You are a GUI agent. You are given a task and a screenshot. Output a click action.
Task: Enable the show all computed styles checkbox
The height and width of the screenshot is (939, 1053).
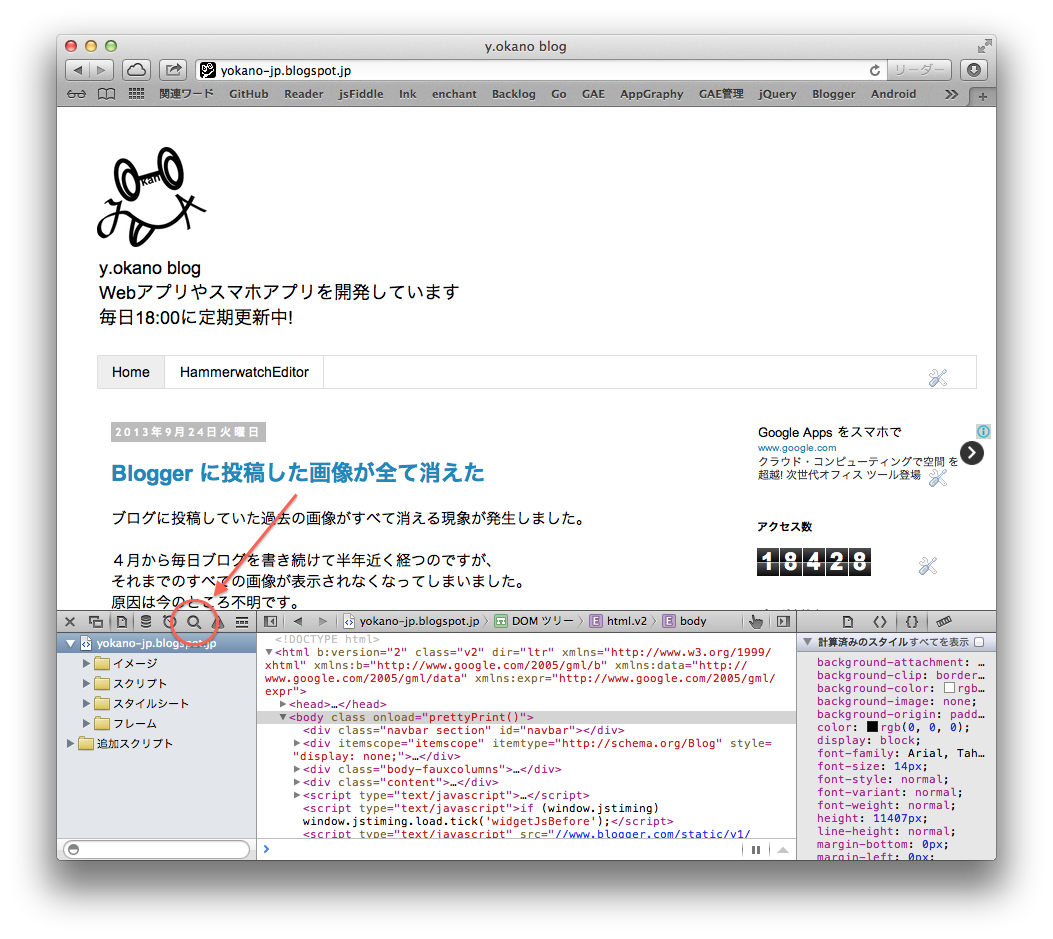click(x=979, y=642)
